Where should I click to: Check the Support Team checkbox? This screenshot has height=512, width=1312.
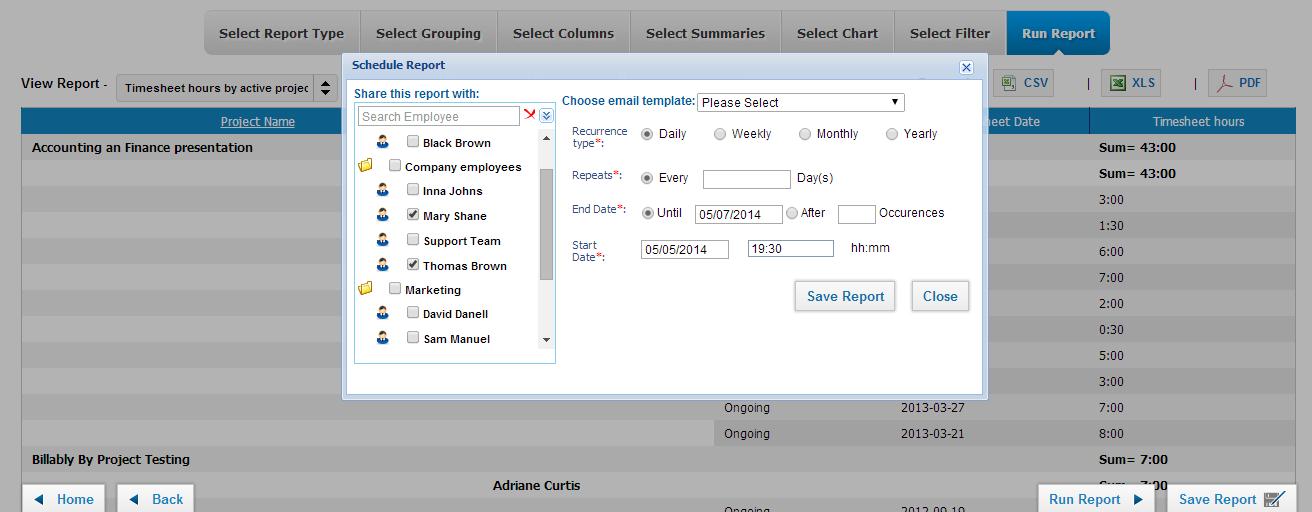click(413, 239)
